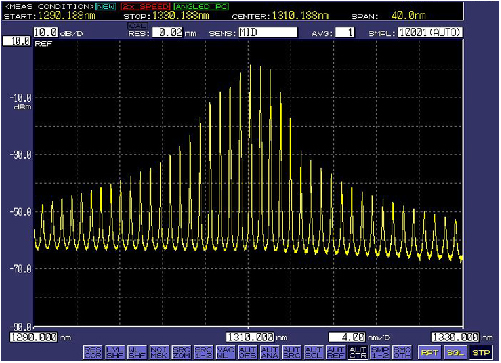
Task: Toggle the AUT SCL auto scale indicator
Action: [314, 352]
